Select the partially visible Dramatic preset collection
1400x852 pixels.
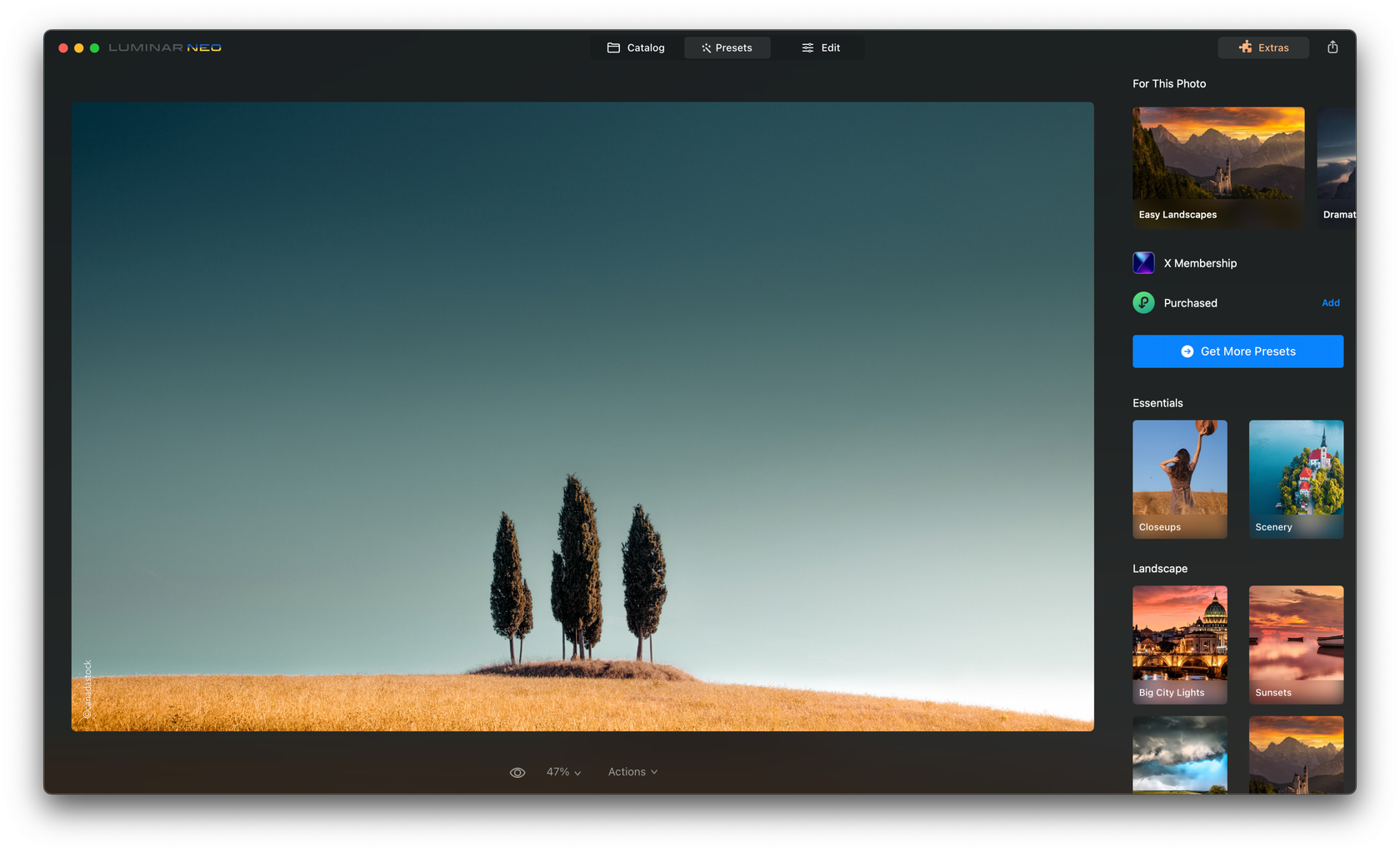point(1336,167)
